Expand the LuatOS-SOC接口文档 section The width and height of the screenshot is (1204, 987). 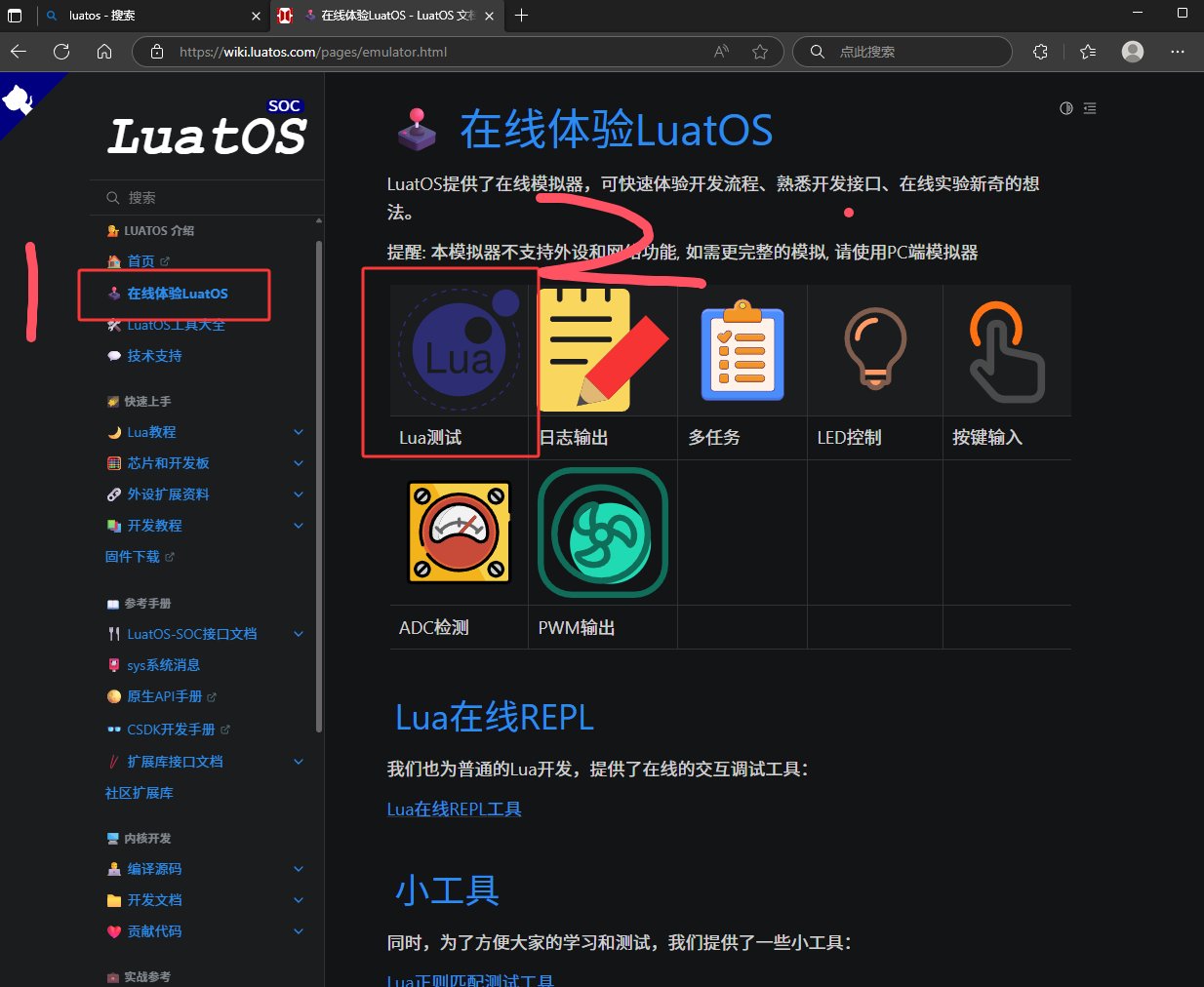299,634
